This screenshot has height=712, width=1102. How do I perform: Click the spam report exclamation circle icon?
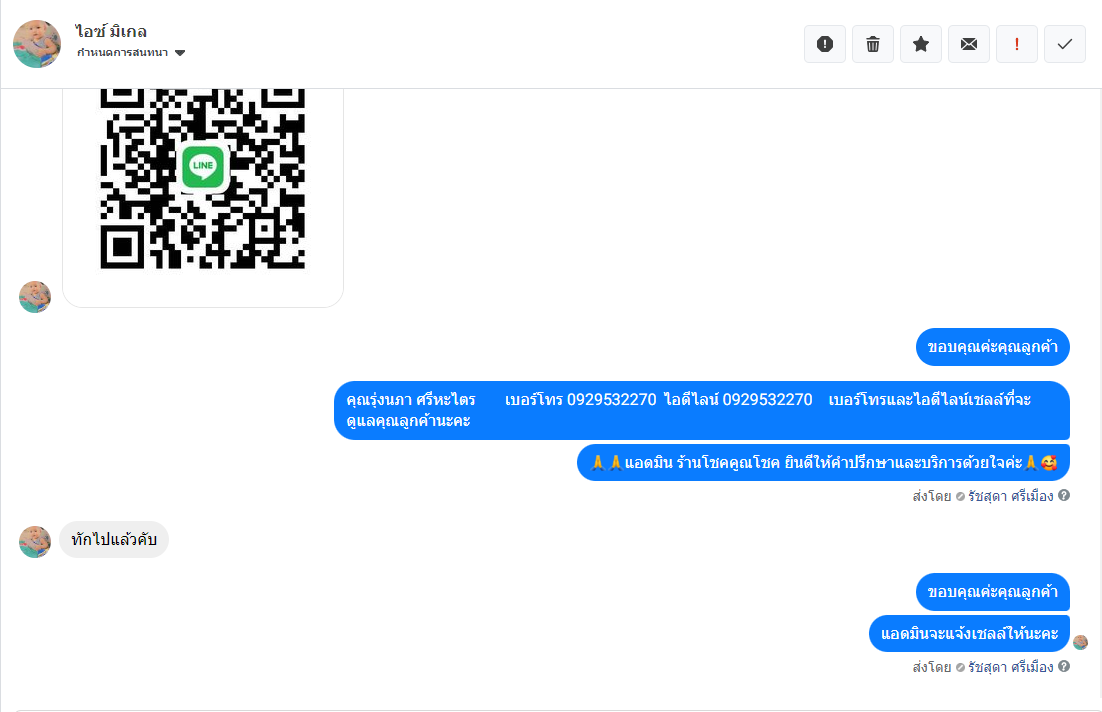point(824,44)
